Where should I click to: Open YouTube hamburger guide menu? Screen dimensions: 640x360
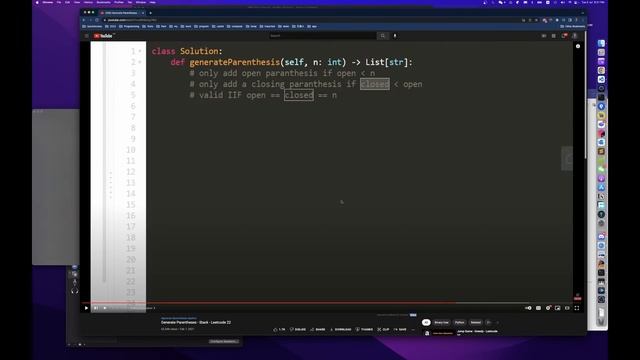[x=87, y=36]
